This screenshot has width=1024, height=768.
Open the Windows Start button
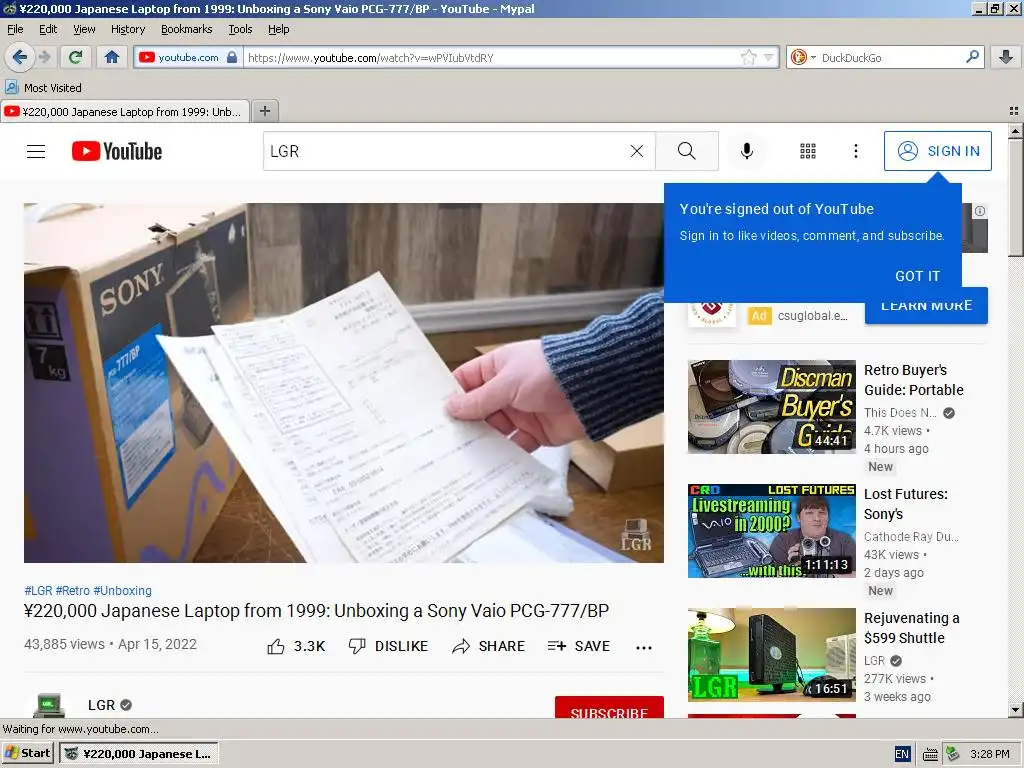point(28,754)
